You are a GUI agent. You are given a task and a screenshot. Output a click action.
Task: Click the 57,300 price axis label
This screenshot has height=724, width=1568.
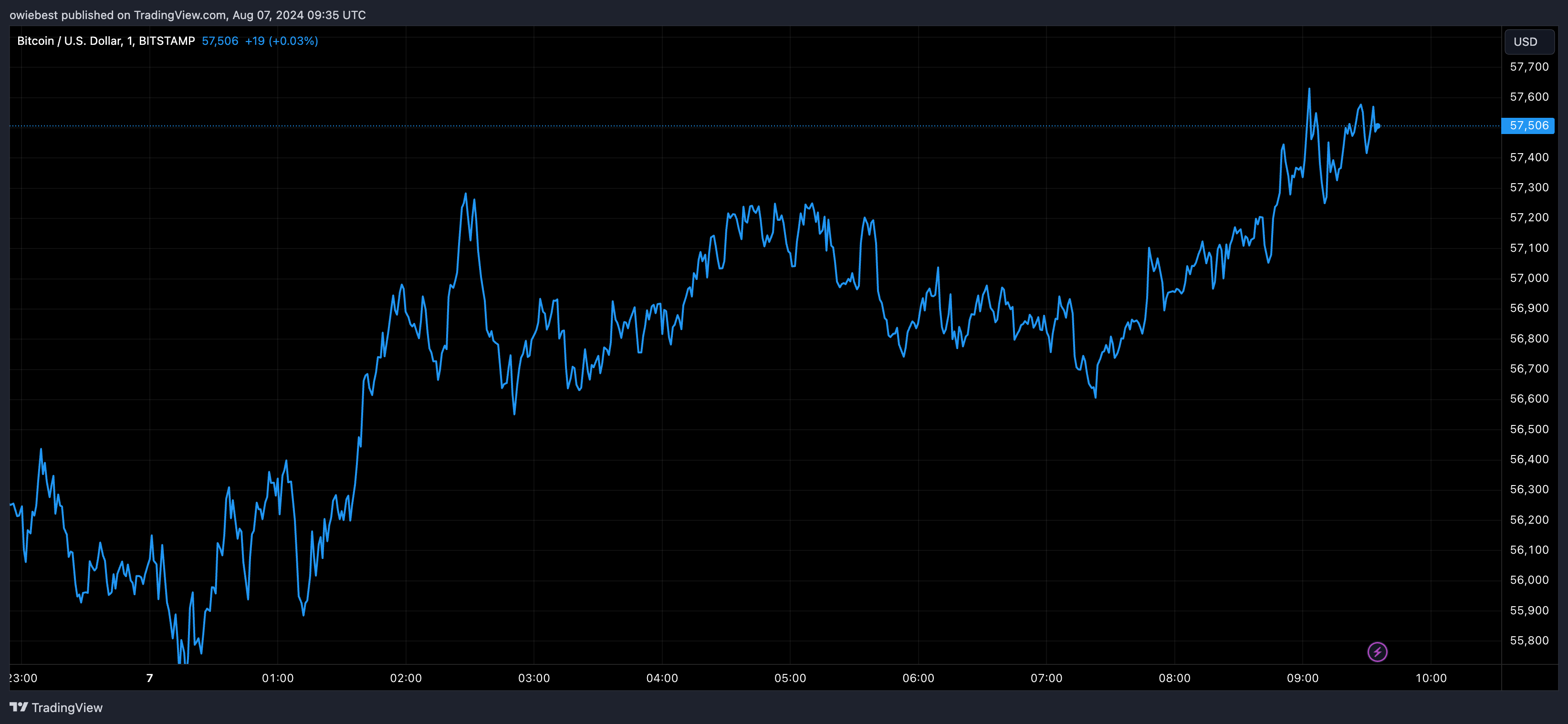[1529, 187]
